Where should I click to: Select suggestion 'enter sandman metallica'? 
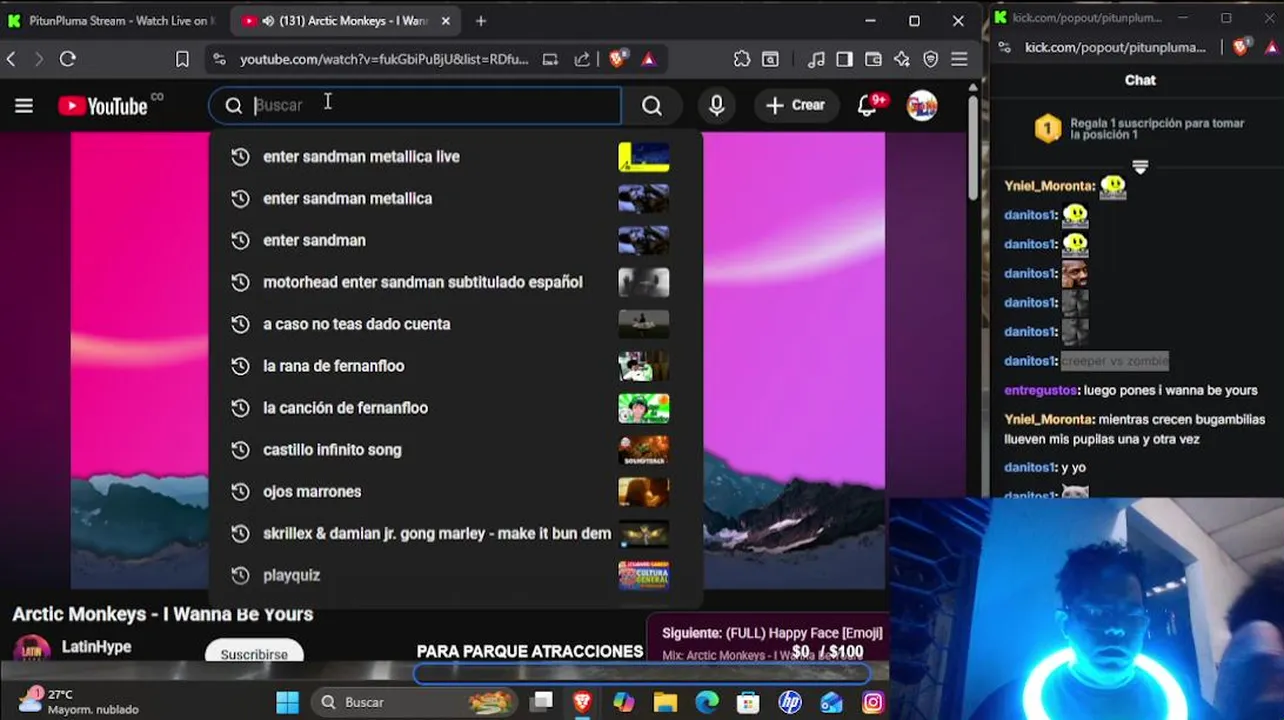[455, 199]
